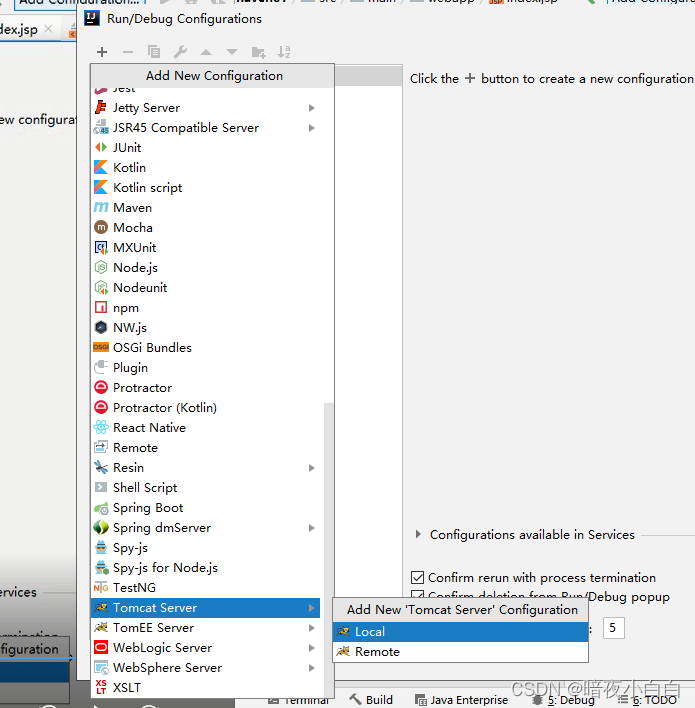Screen dimensions: 695x708
Task: Click the Protractor (Kotlin) icon
Action: [101, 407]
